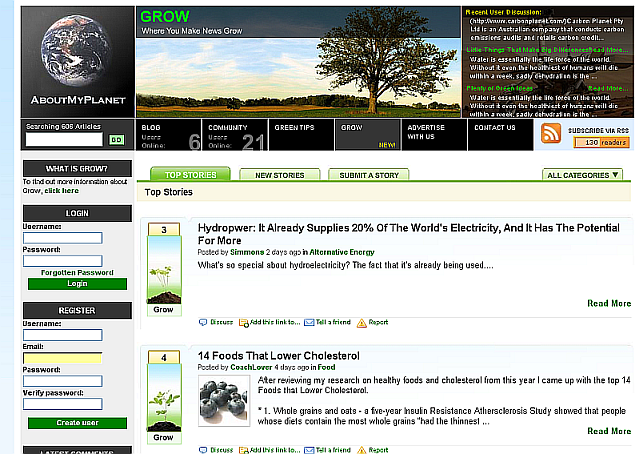Click the register Username field
The width and height of the screenshot is (640, 454).
62,335
